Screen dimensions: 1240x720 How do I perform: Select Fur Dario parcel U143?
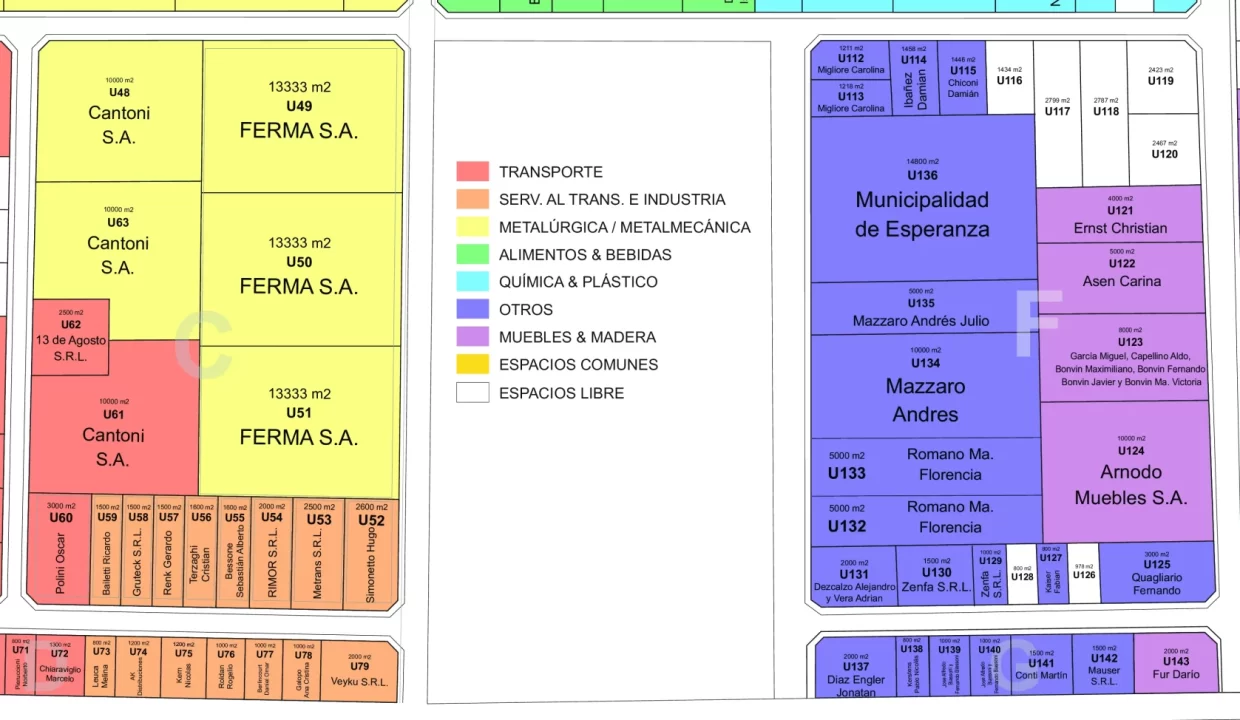tap(1177, 663)
